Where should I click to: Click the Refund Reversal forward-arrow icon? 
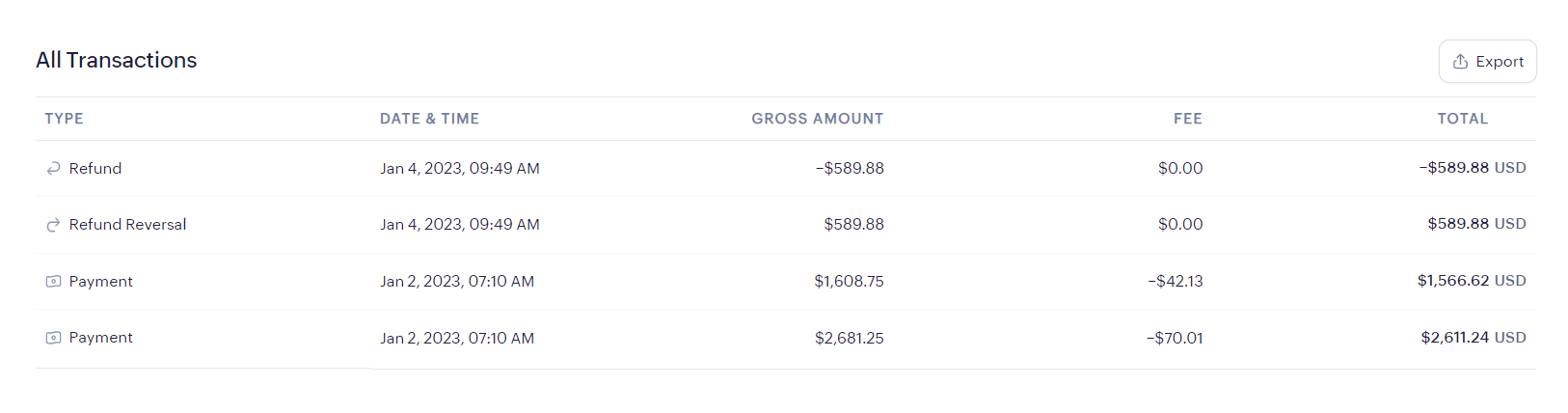(x=53, y=225)
